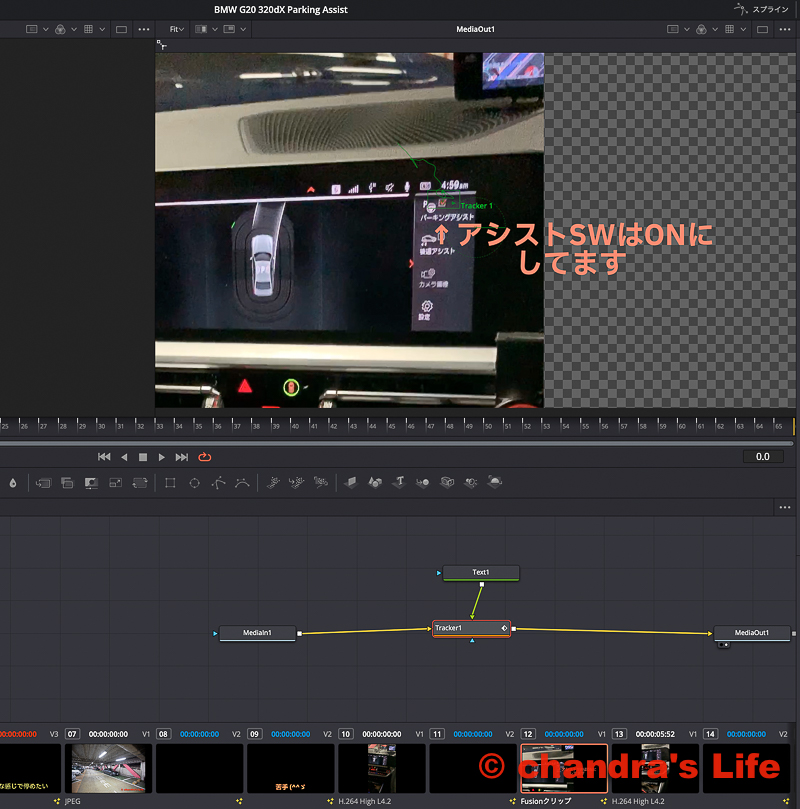This screenshot has width=800, height=809.
Task: Play the composition forward
Action: coord(161,457)
